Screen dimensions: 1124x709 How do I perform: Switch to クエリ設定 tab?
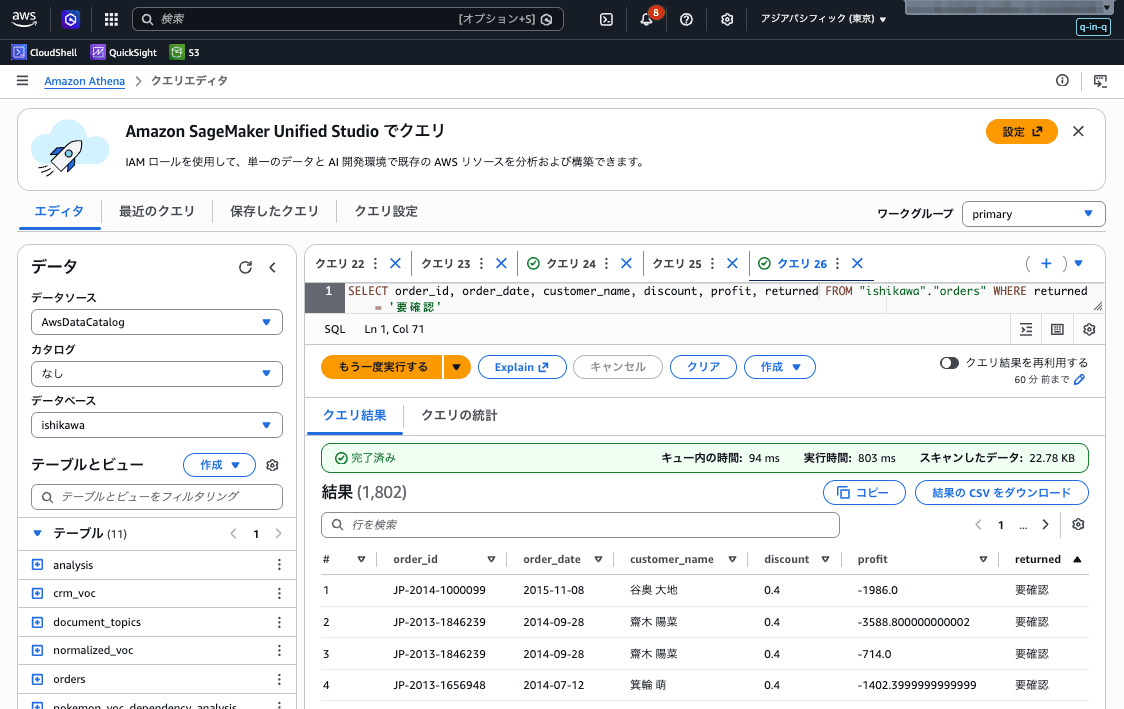coord(386,211)
